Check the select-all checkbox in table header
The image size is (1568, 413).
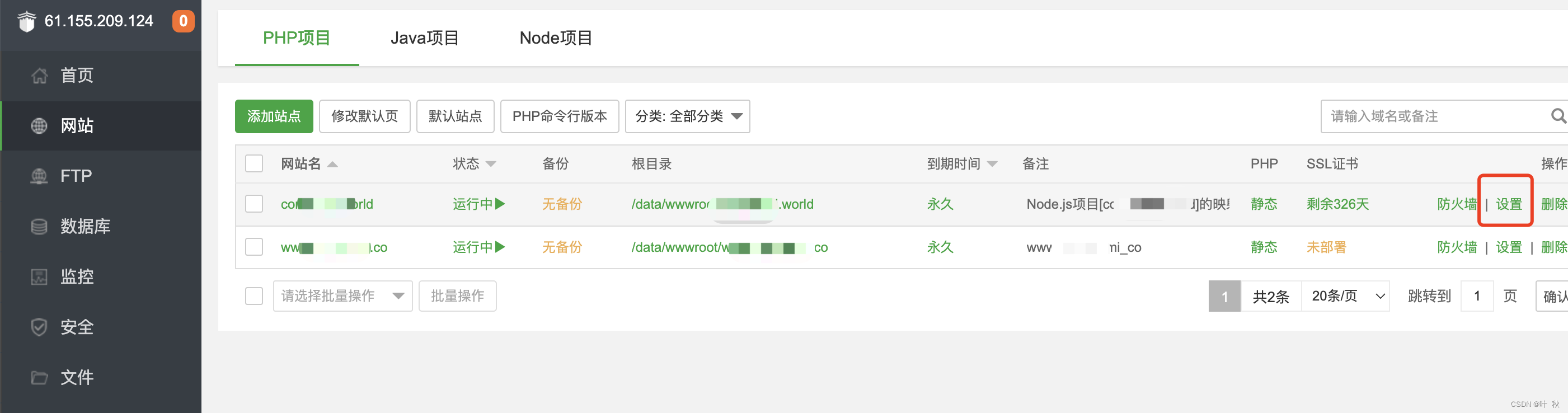pos(254,163)
